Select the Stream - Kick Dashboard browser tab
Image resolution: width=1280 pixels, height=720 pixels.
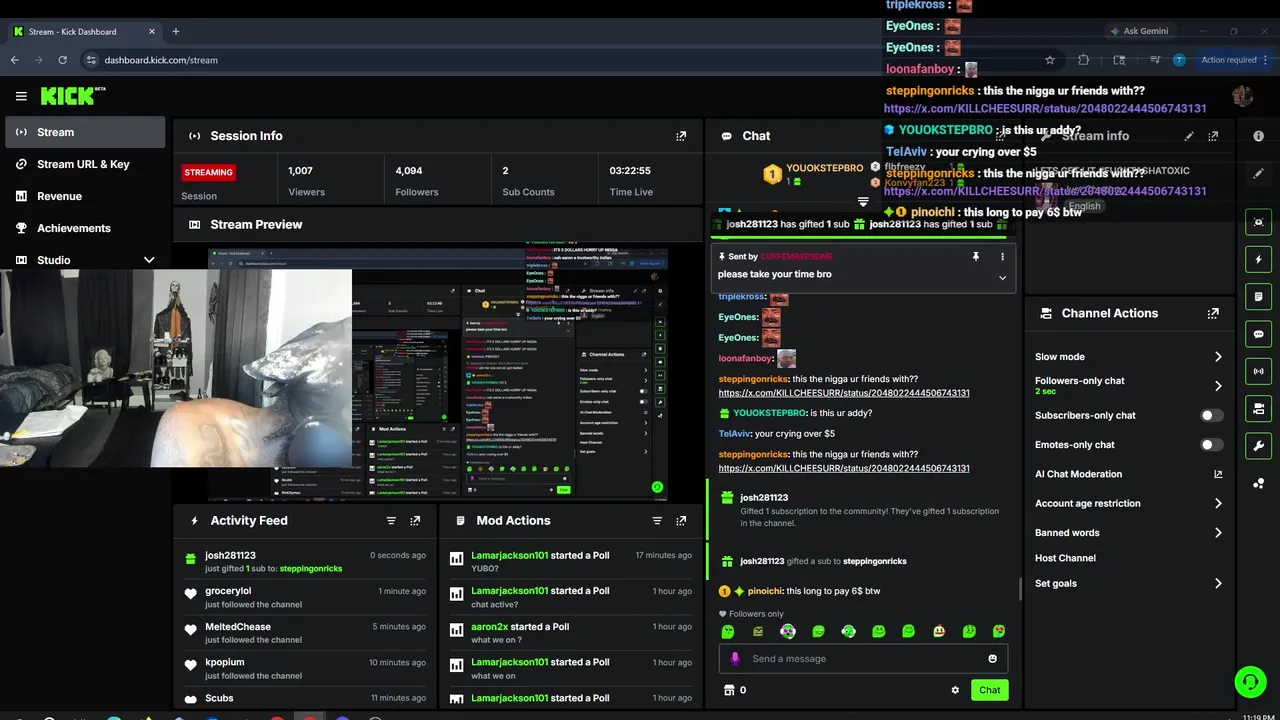(x=84, y=32)
